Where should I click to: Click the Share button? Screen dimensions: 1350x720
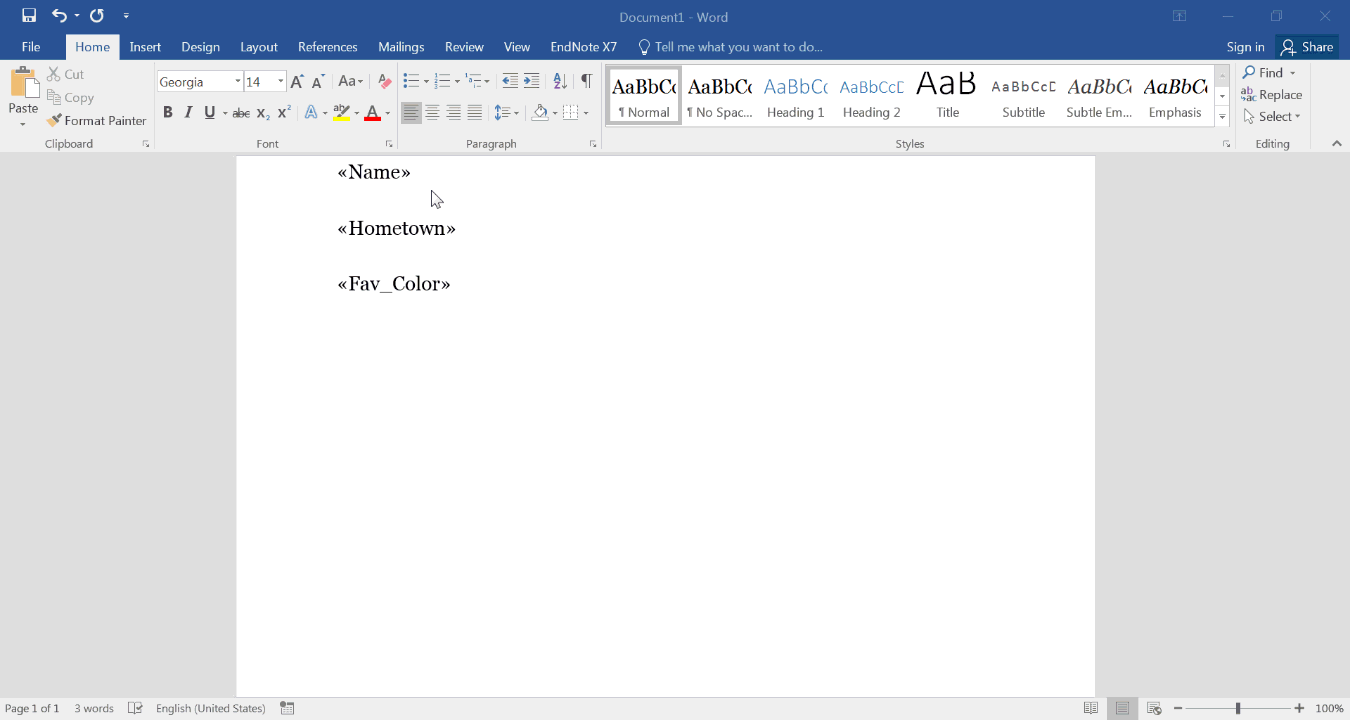[x=1307, y=47]
